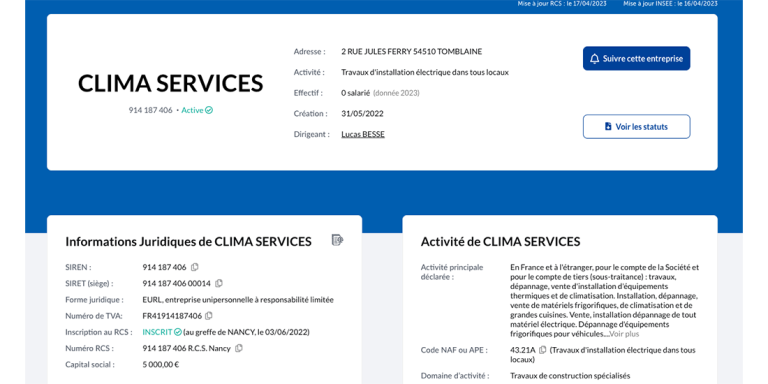The width and height of the screenshot is (768, 384).
Task: Click the bell icon in Suivre cette entreprise
Action: [595, 59]
